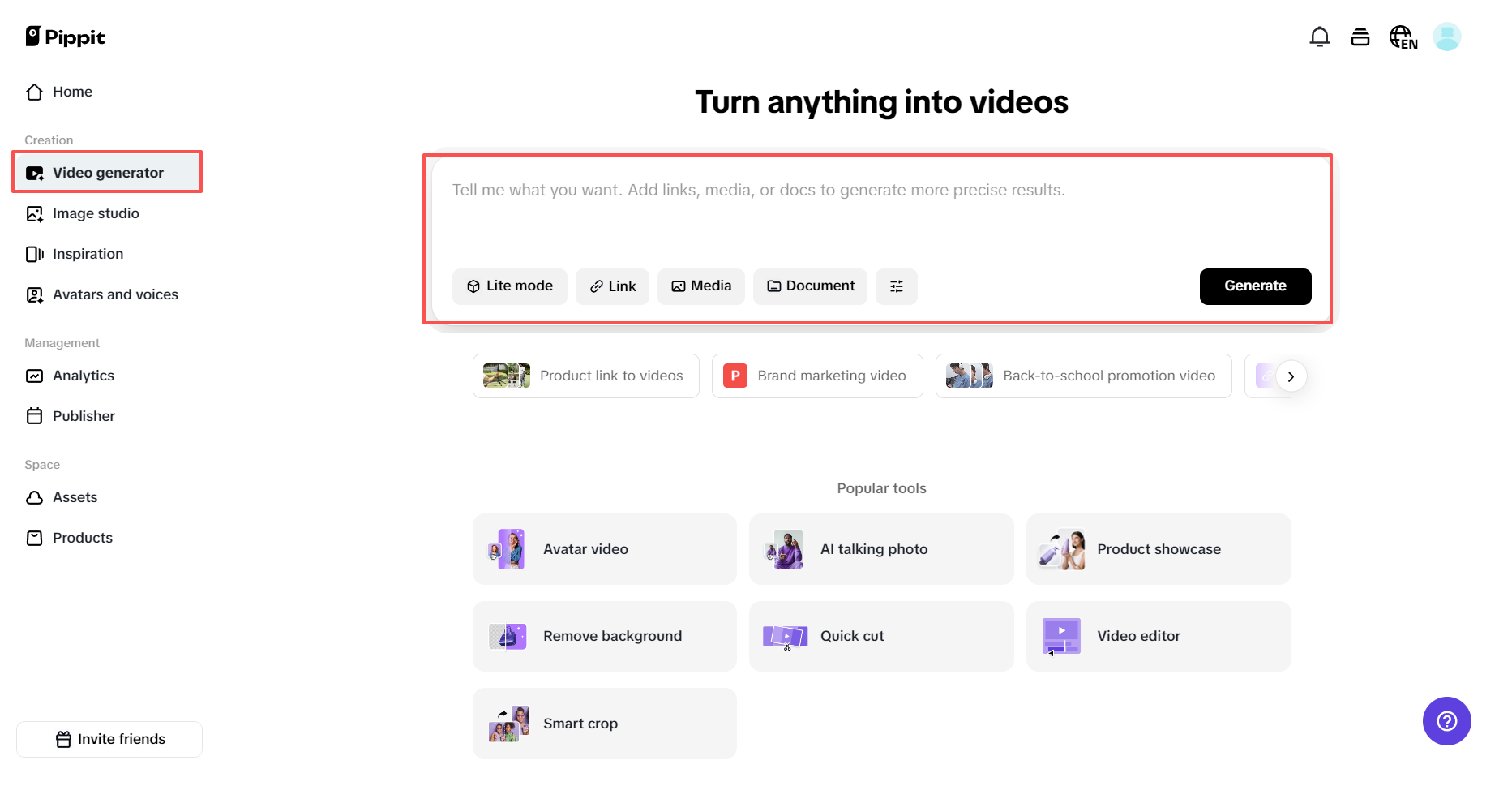Expand more prompt templates with the right arrow

pos(1291,376)
